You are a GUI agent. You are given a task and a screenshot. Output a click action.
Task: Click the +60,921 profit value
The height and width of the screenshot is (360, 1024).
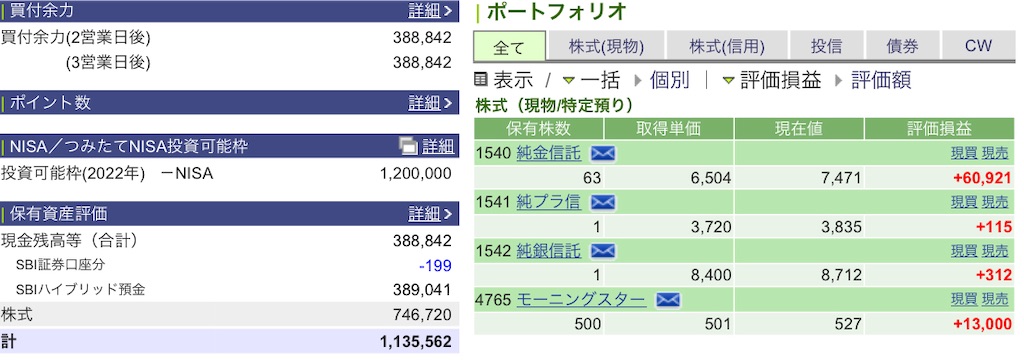click(983, 178)
